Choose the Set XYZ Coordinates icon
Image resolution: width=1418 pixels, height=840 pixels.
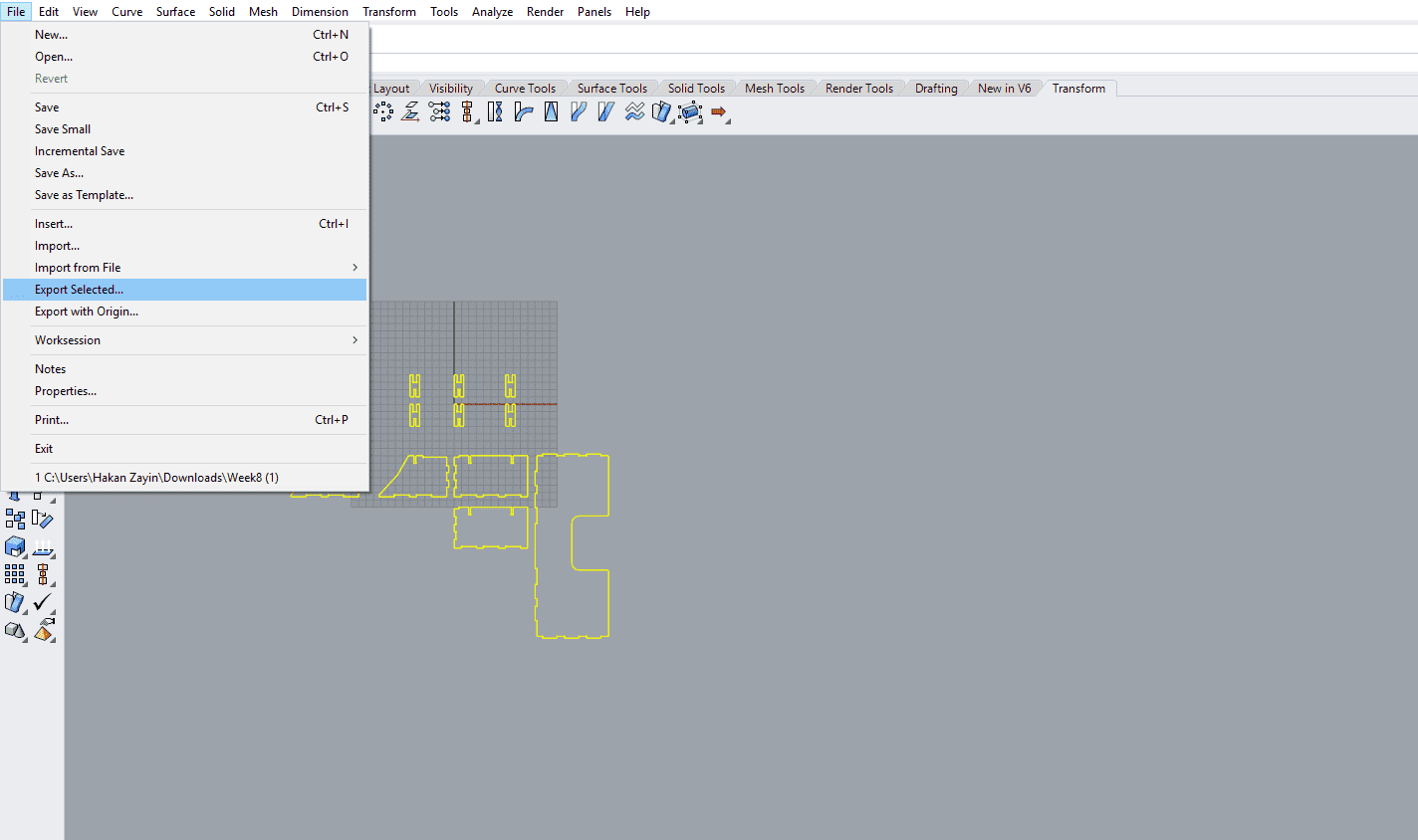[x=439, y=112]
